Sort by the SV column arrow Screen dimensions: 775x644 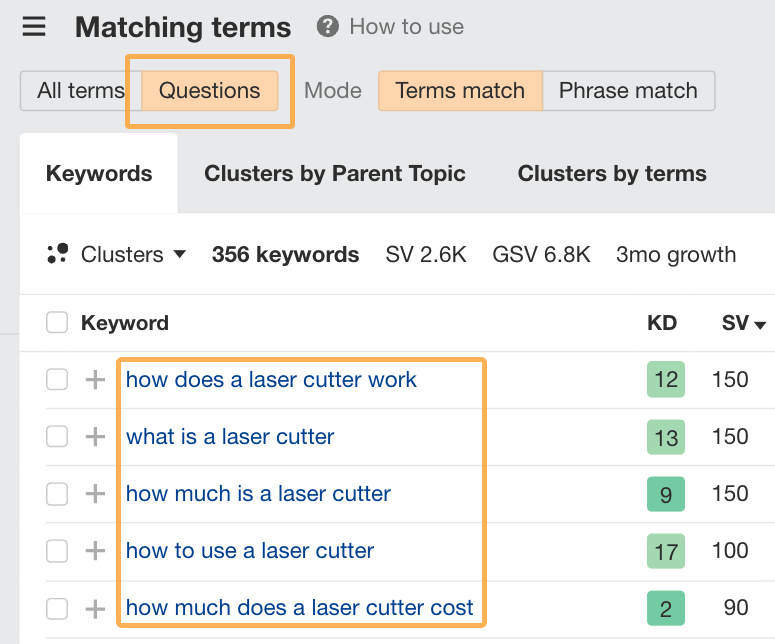click(761, 325)
